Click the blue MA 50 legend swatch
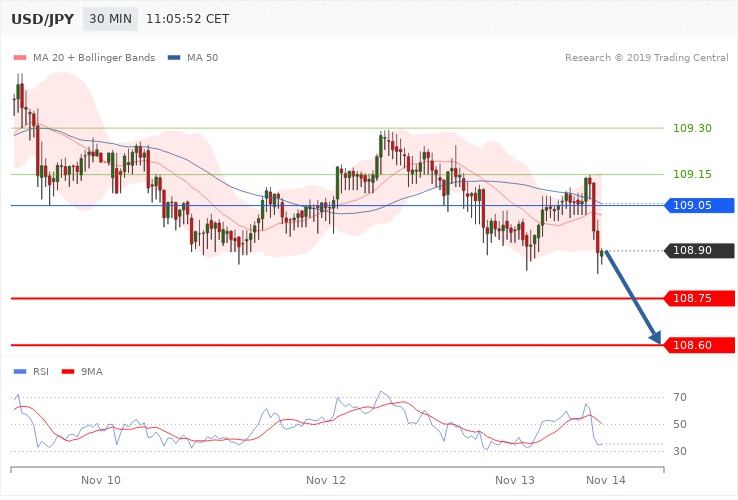The height and width of the screenshot is (500, 738). [174, 57]
